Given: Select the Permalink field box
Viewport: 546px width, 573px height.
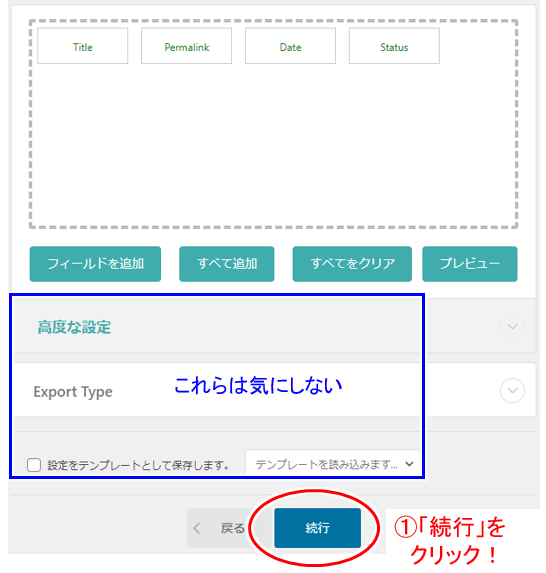Looking at the screenshot, I should point(186,46).
